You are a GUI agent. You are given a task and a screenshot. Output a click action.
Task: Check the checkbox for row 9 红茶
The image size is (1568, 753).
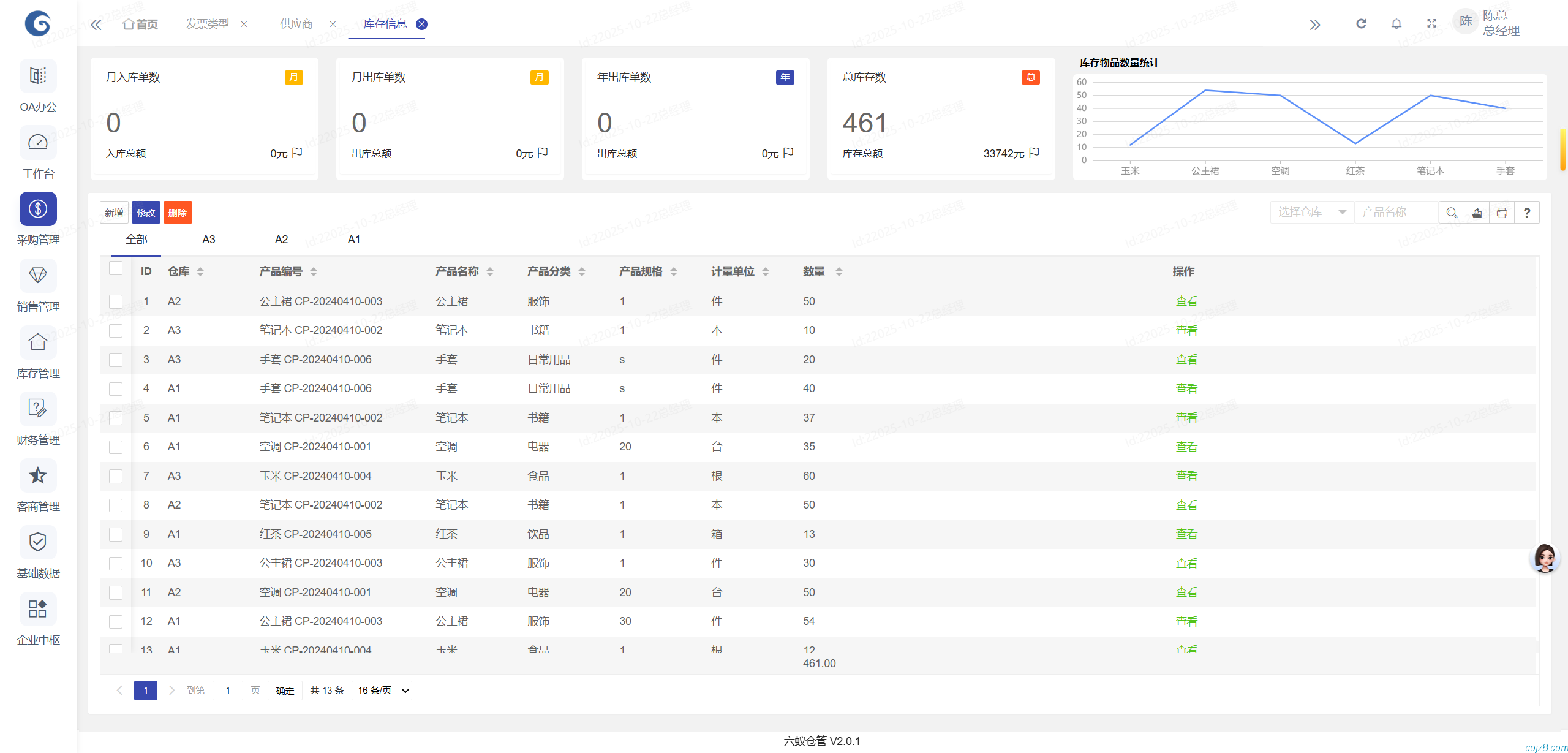coord(116,534)
